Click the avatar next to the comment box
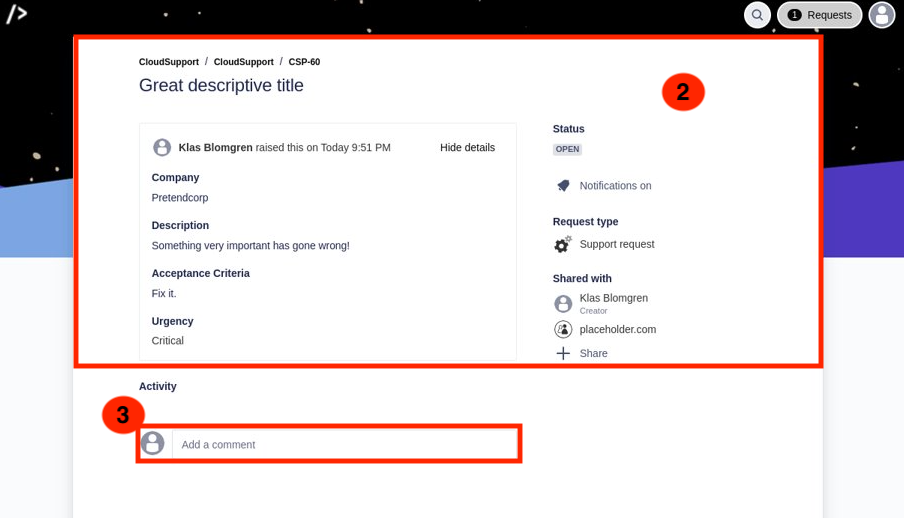The height and width of the screenshot is (523, 904). click(153, 443)
